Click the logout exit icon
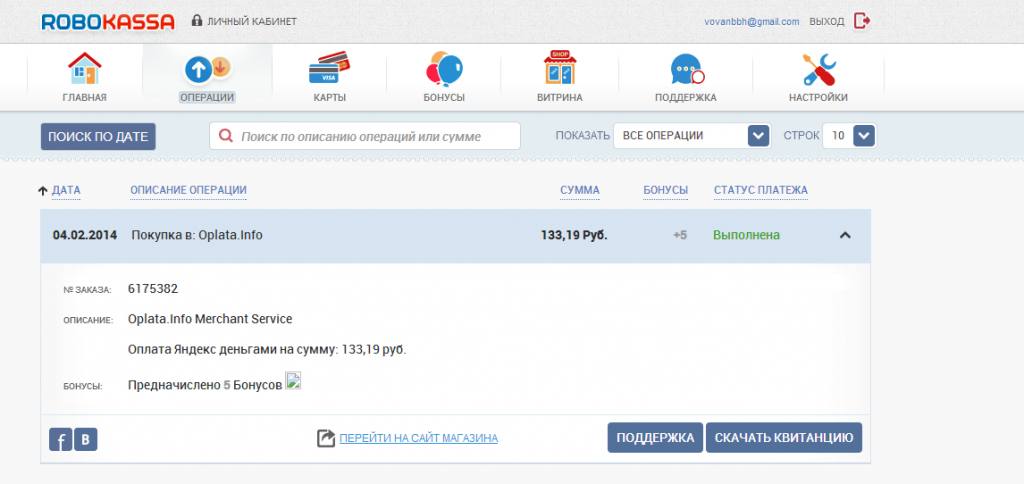This screenshot has height=484, width=1024. click(863, 21)
